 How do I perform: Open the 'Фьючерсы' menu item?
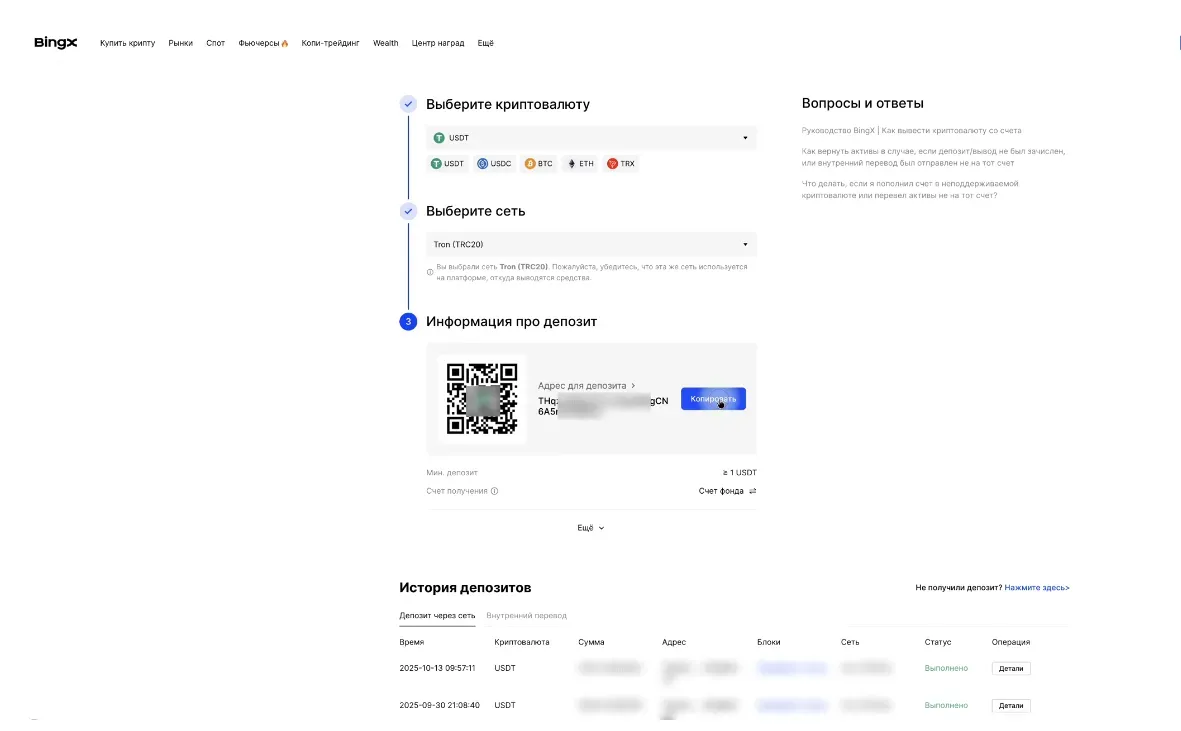coord(259,43)
